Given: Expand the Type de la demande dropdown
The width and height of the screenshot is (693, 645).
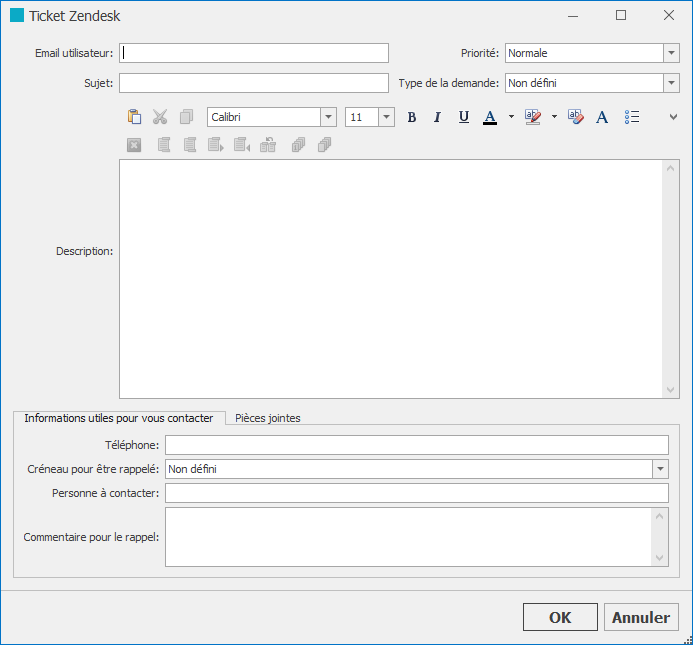Looking at the screenshot, I should pyautogui.click(x=671, y=83).
